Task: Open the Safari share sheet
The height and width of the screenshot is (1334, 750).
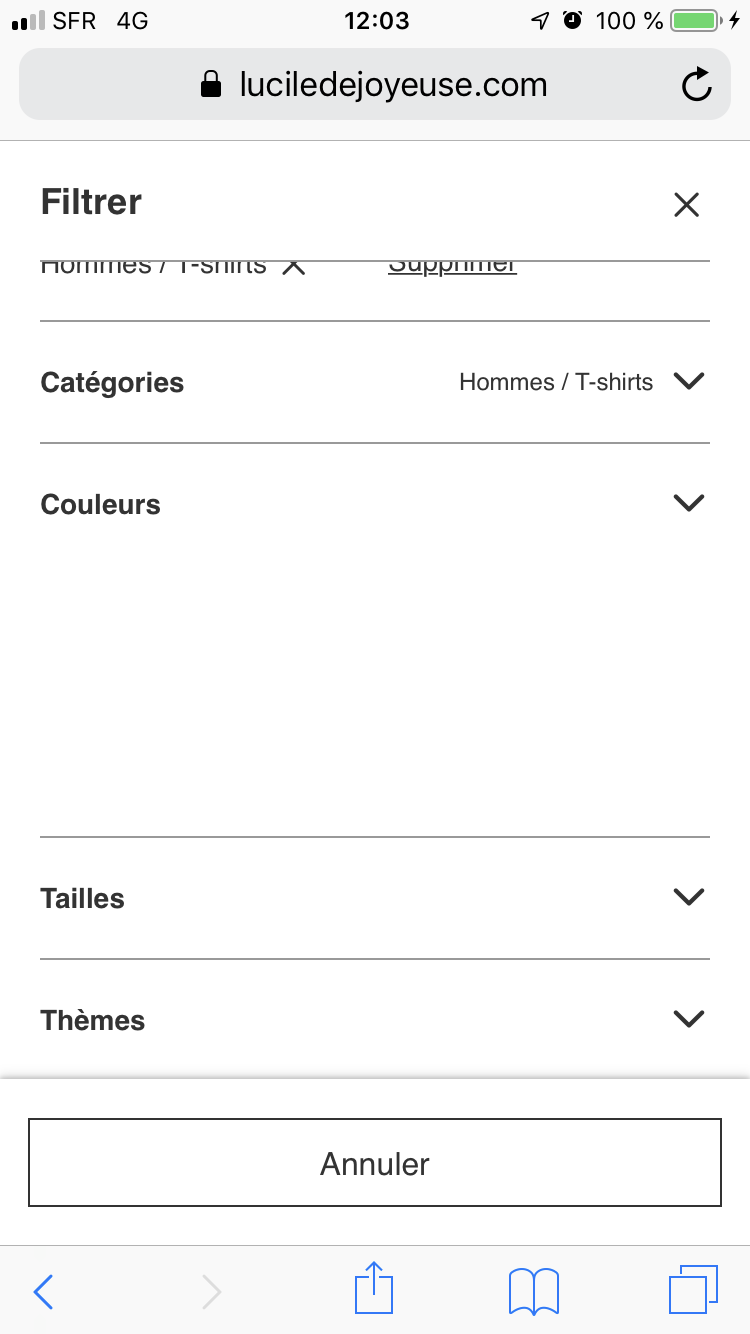Action: (374, 1289)
